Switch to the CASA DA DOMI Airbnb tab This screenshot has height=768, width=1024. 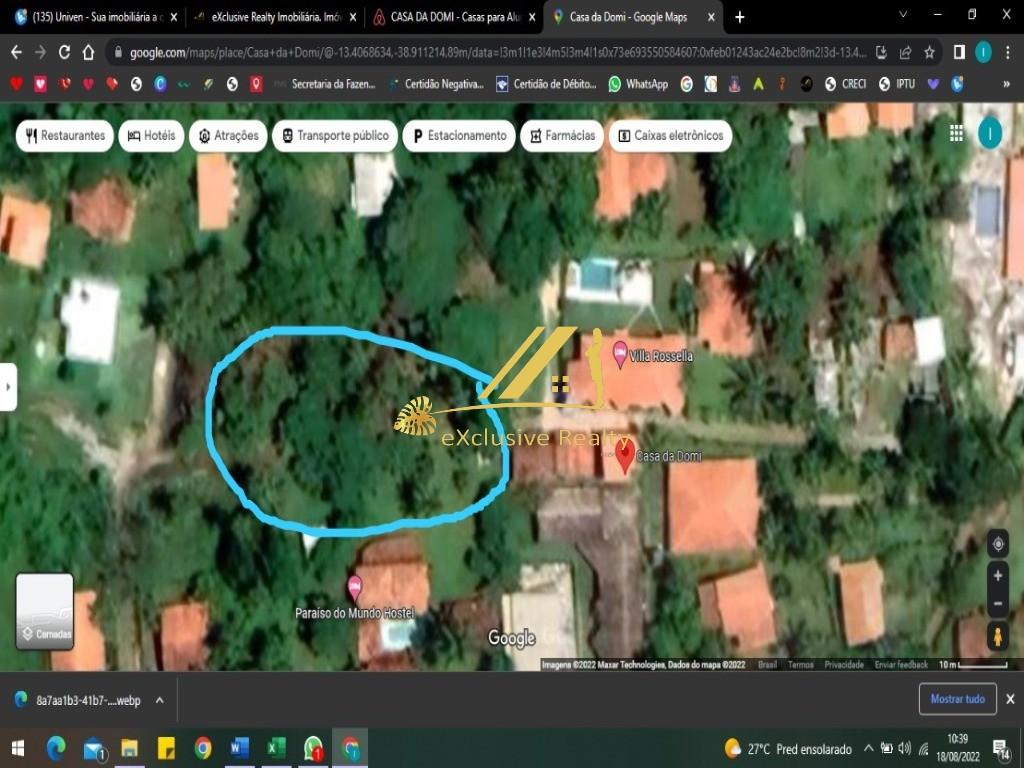pos(454,17)
